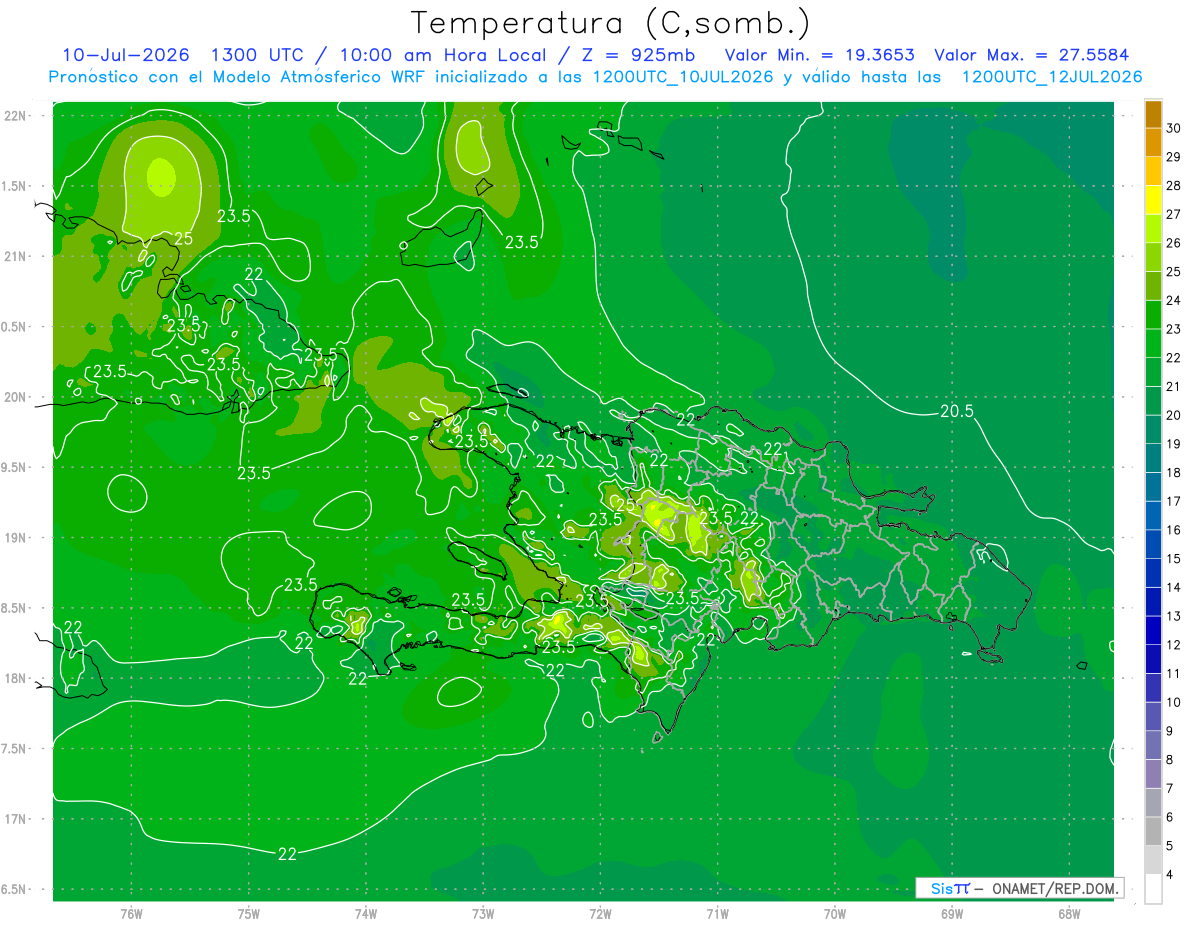The width and height of the screenshot is (1200, 927).
Task: Click the 20.5 contour label
Action: pos(957,411)
